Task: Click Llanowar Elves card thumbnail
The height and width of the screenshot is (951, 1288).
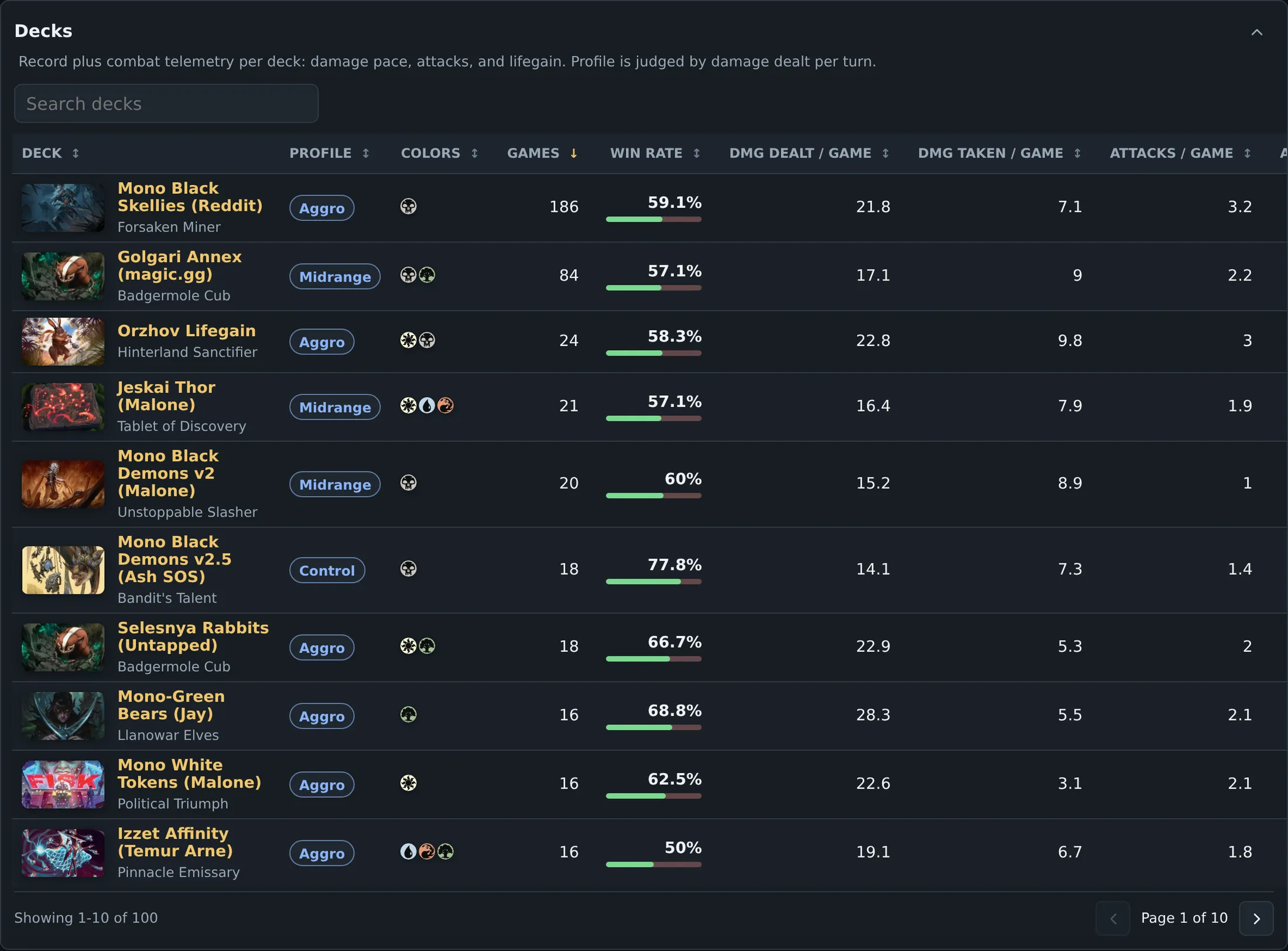Action: [63, 716]
